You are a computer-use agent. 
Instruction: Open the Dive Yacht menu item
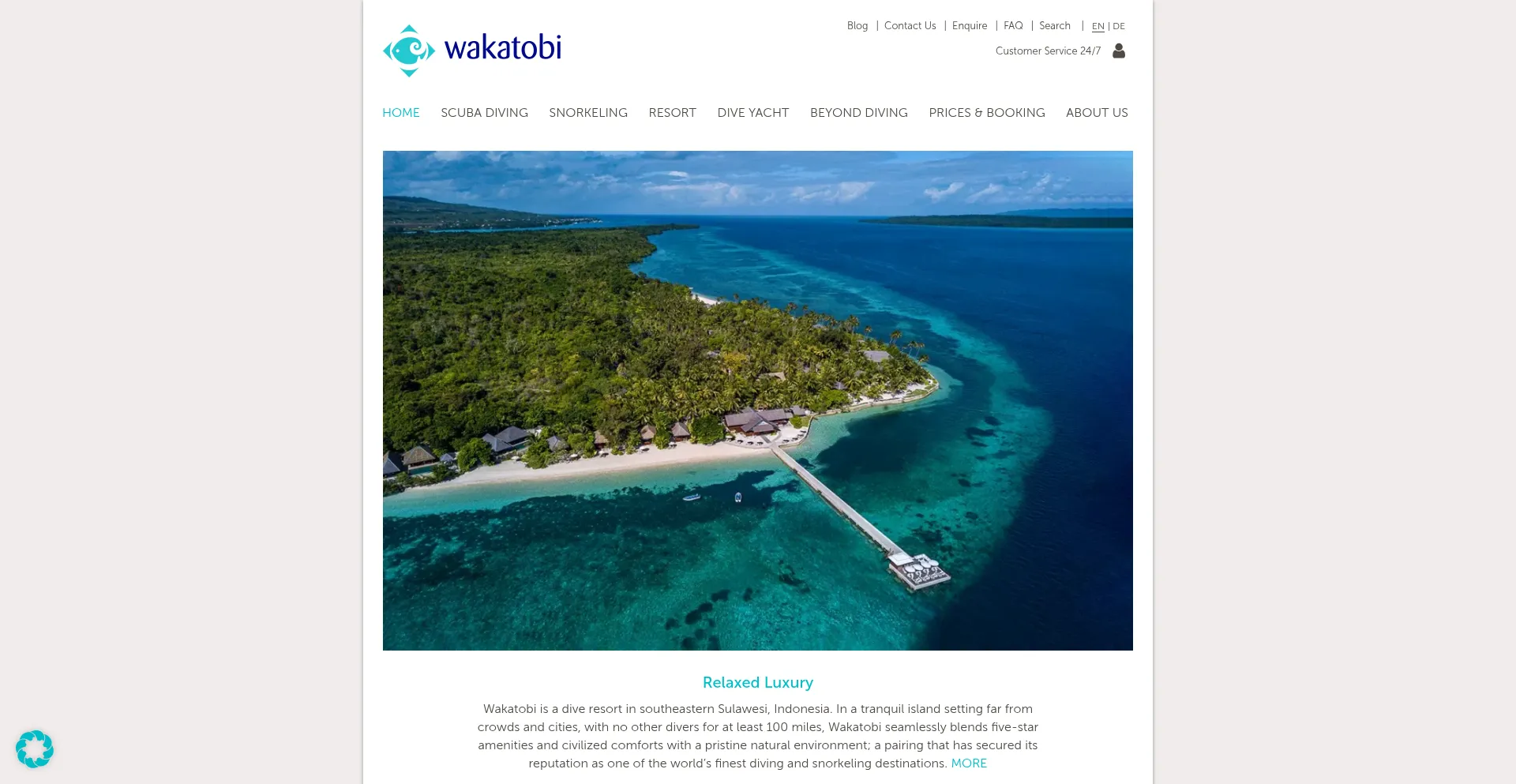point(753,113)
